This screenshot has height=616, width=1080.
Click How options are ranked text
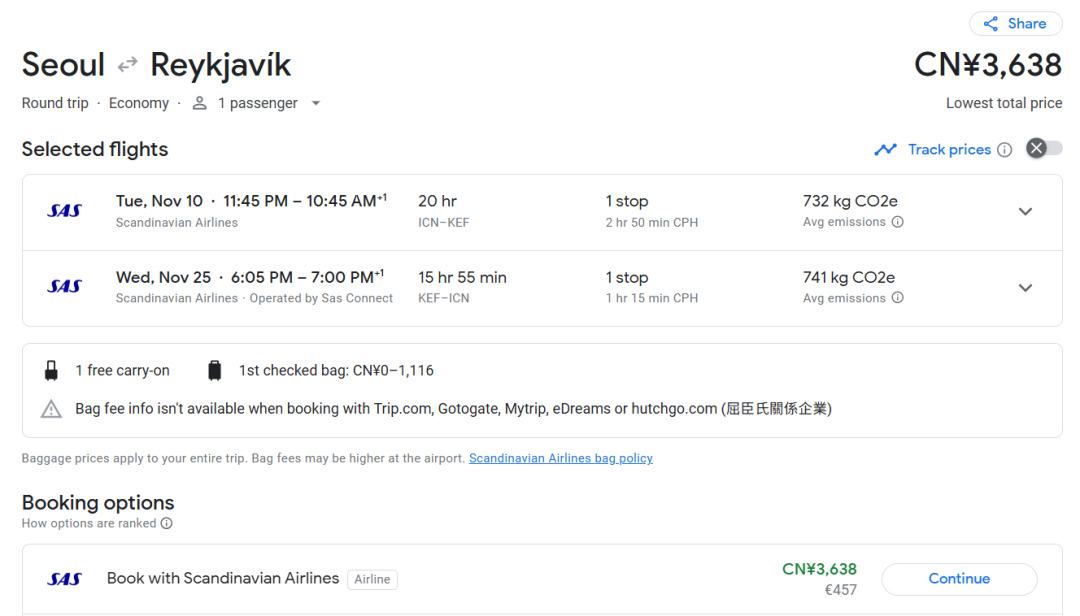(x=89, y=523)
